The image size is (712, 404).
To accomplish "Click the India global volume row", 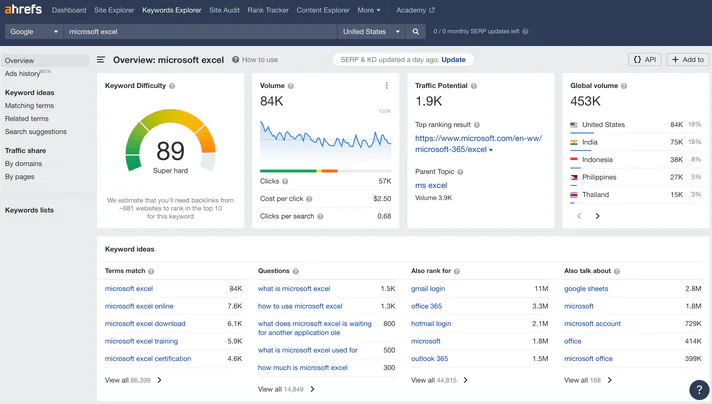I will (636, 143).
